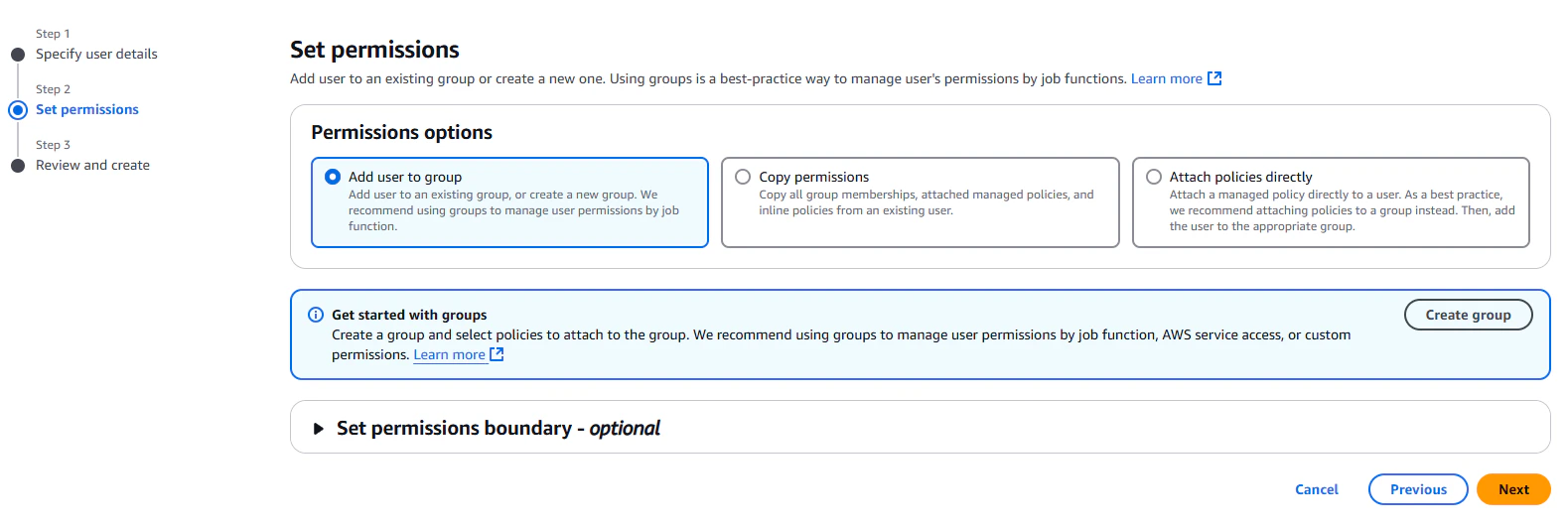
Task: Click the Step 1 progress circle
Action: (x=18, y=55)
